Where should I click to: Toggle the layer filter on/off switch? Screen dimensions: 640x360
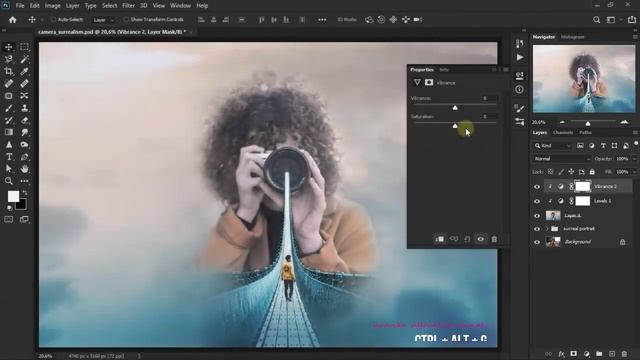636,144
